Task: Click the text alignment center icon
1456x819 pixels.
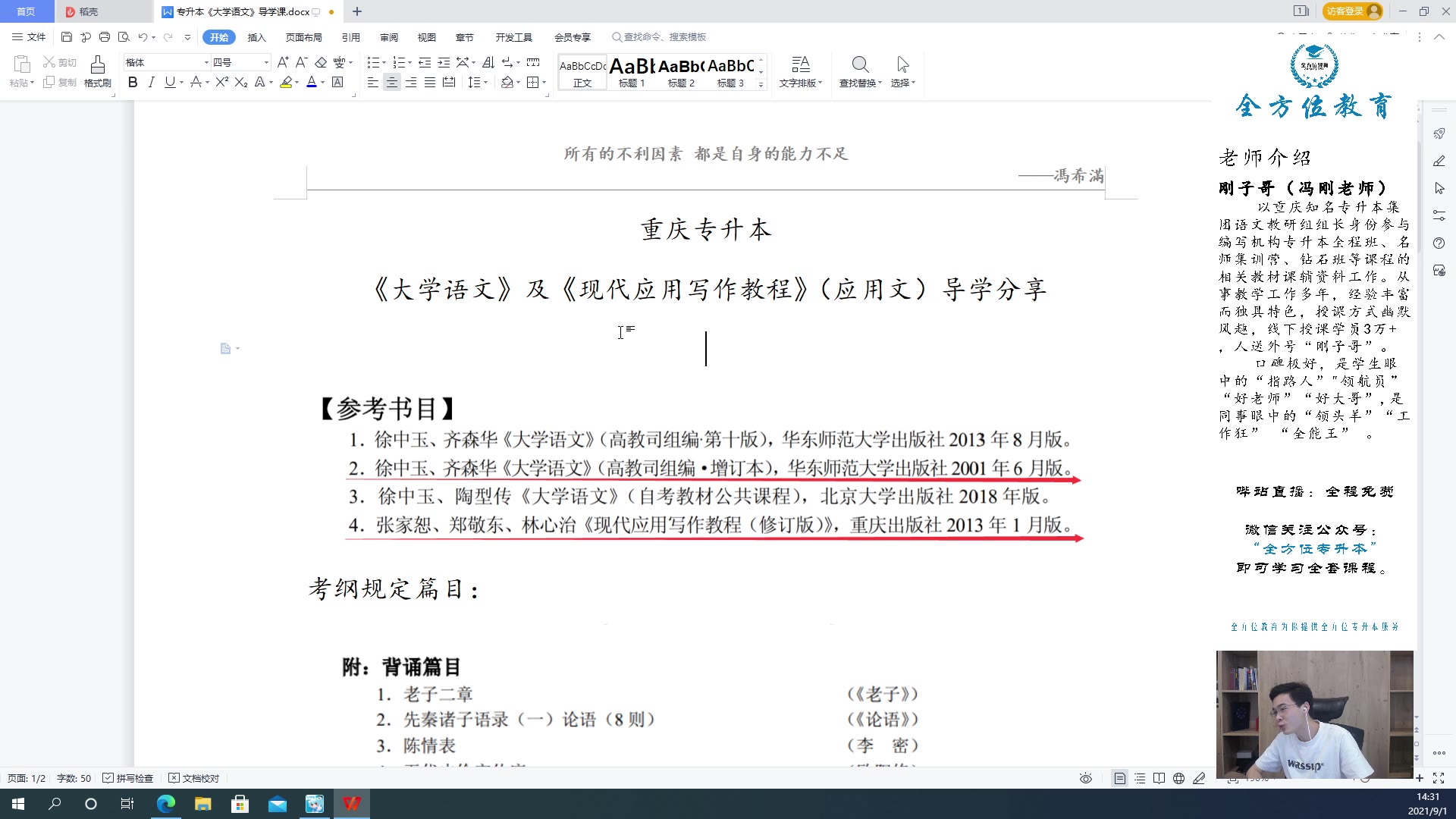Action: click(x=393, y=83)
